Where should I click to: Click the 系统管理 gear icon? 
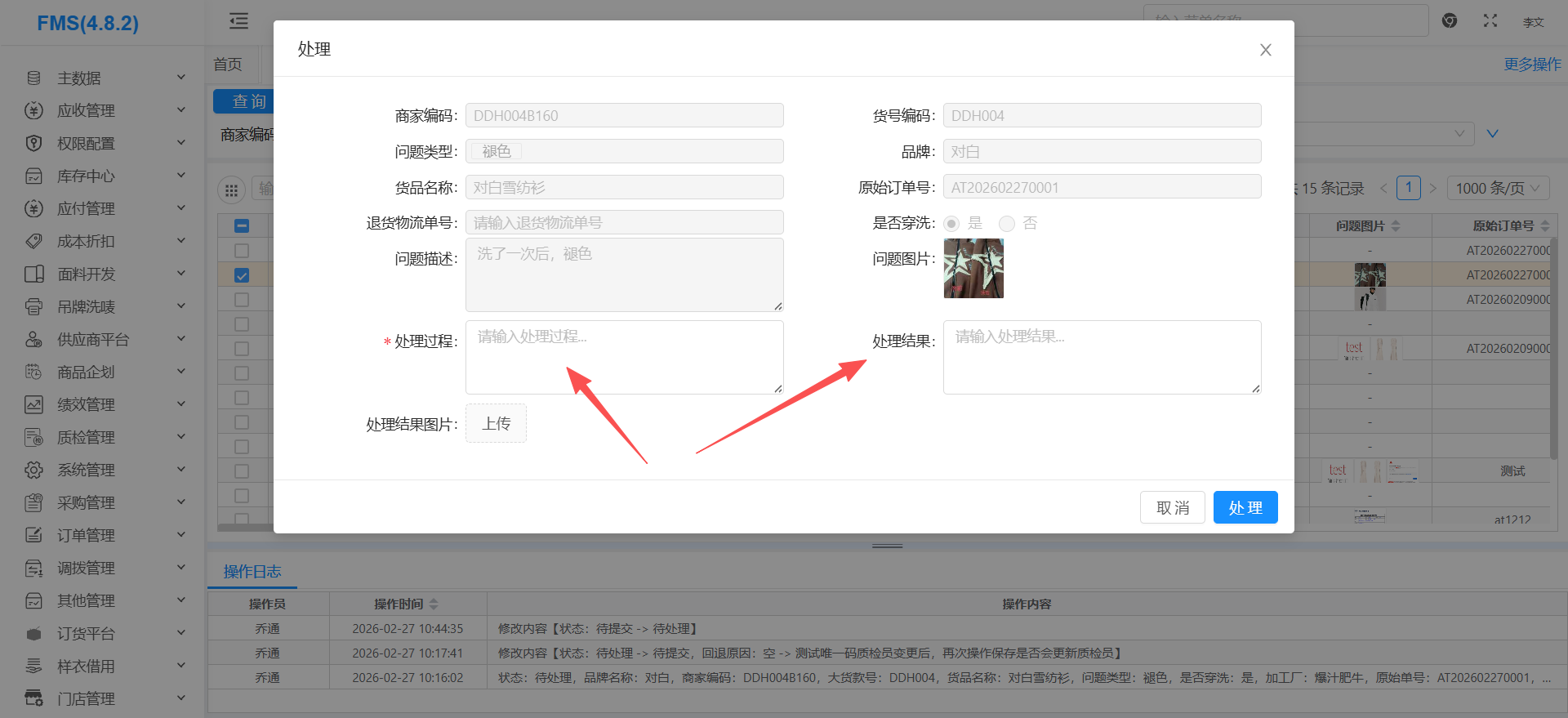click(33, 470)
